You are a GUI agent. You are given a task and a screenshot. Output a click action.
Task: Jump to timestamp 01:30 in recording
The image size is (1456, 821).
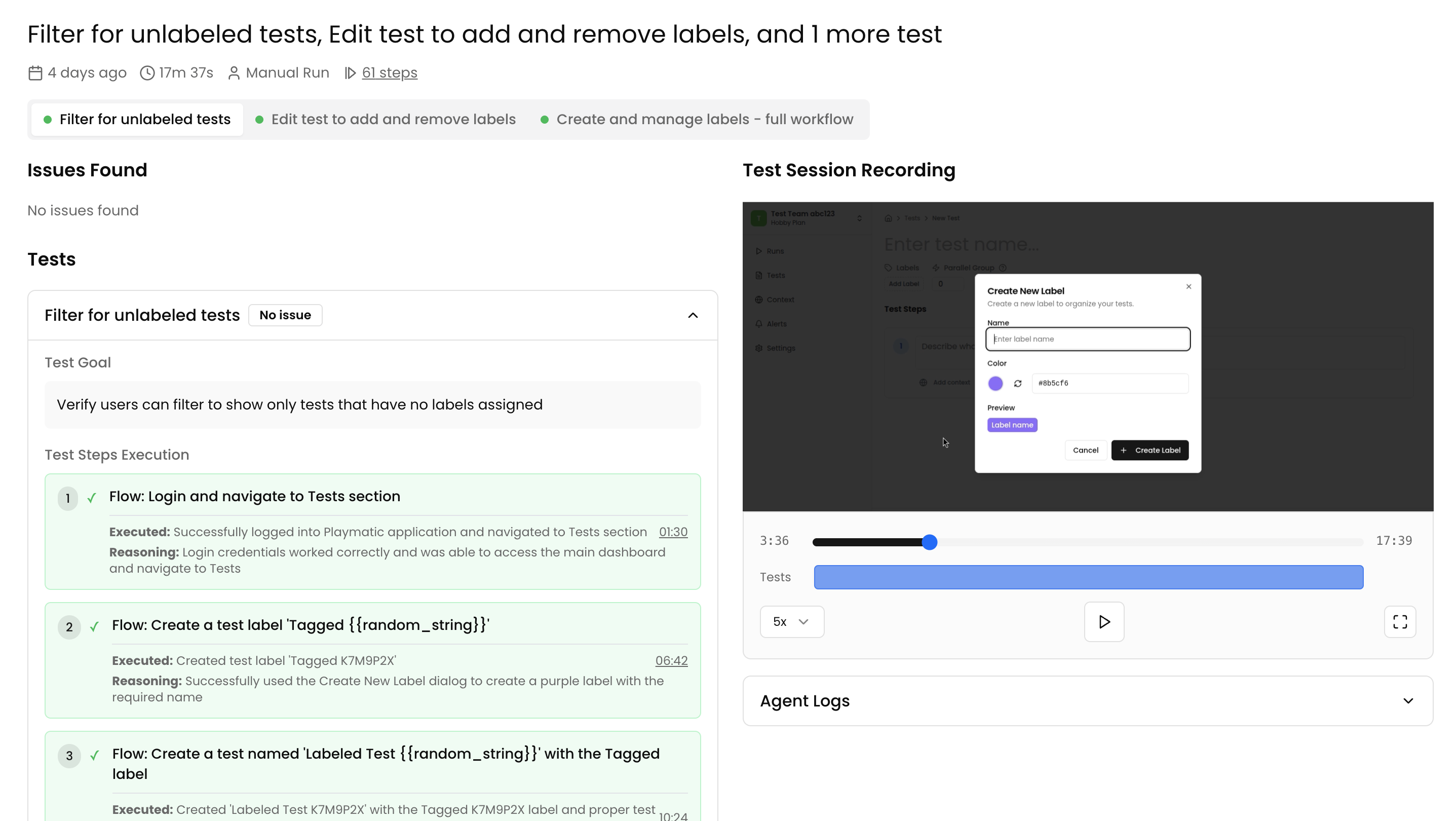click(673, 532)
